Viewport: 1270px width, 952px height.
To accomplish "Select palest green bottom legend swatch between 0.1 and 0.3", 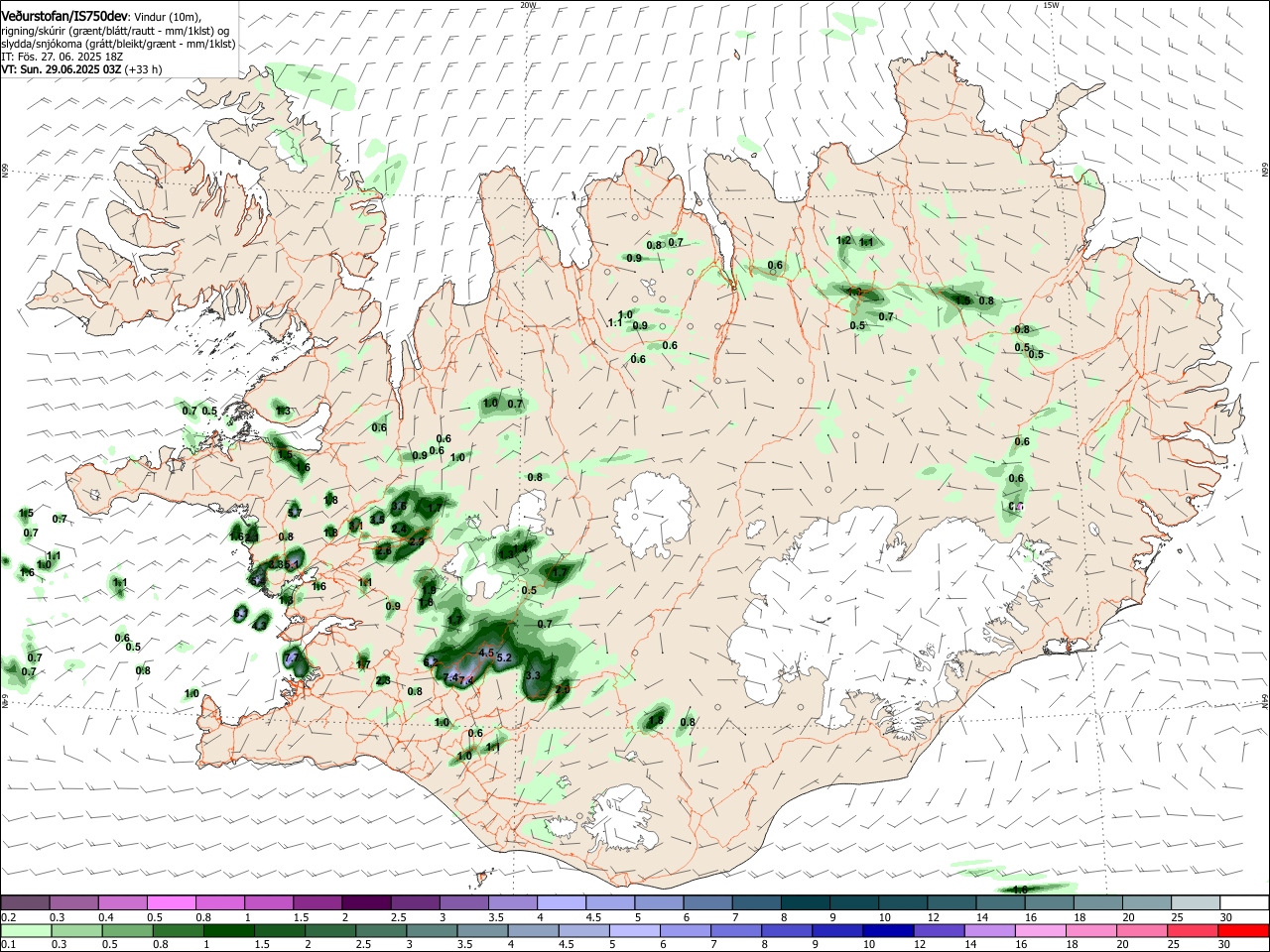I will click(25, 930).
